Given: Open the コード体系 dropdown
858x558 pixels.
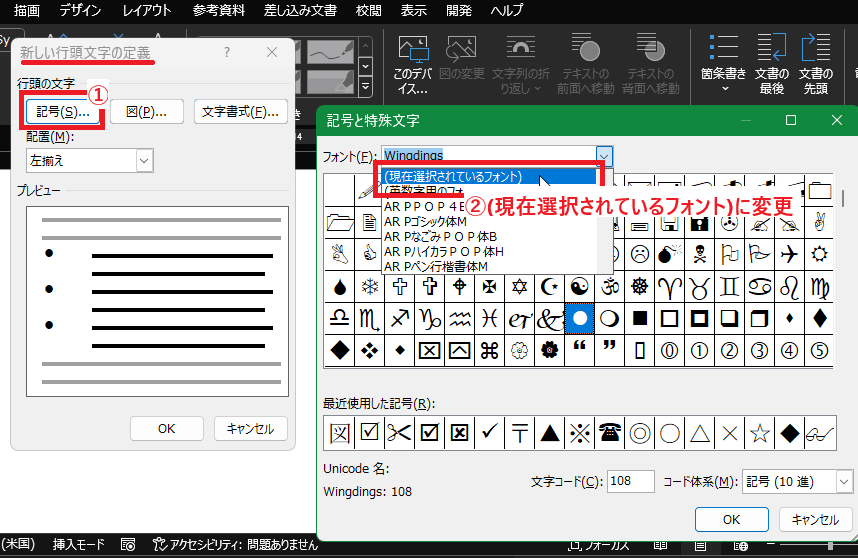Looking at the screenshot, I should pyautogui.click(x=843, y=481).
